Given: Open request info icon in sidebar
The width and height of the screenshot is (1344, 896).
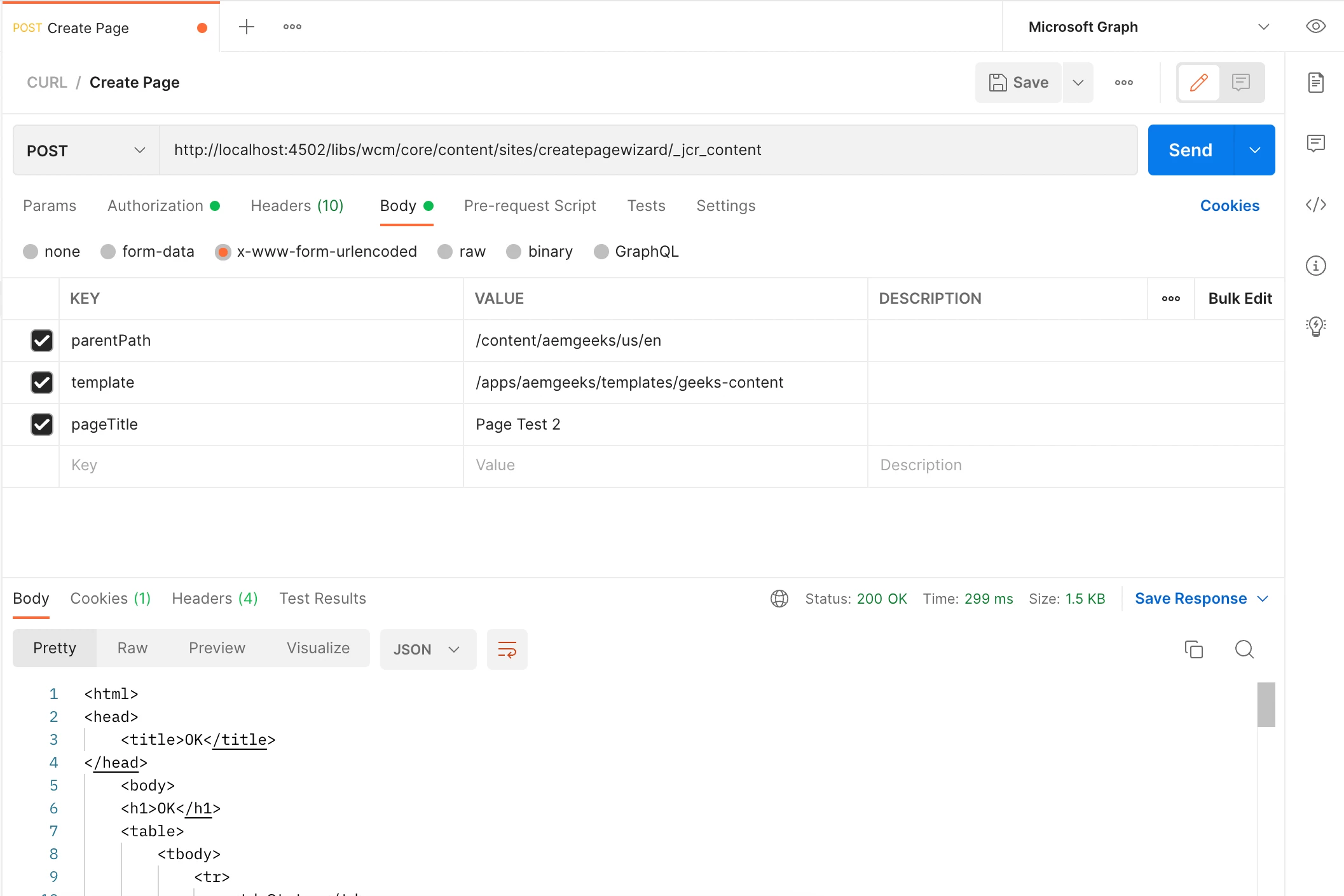Looking at the screenshot, I should coord(1315,266).
